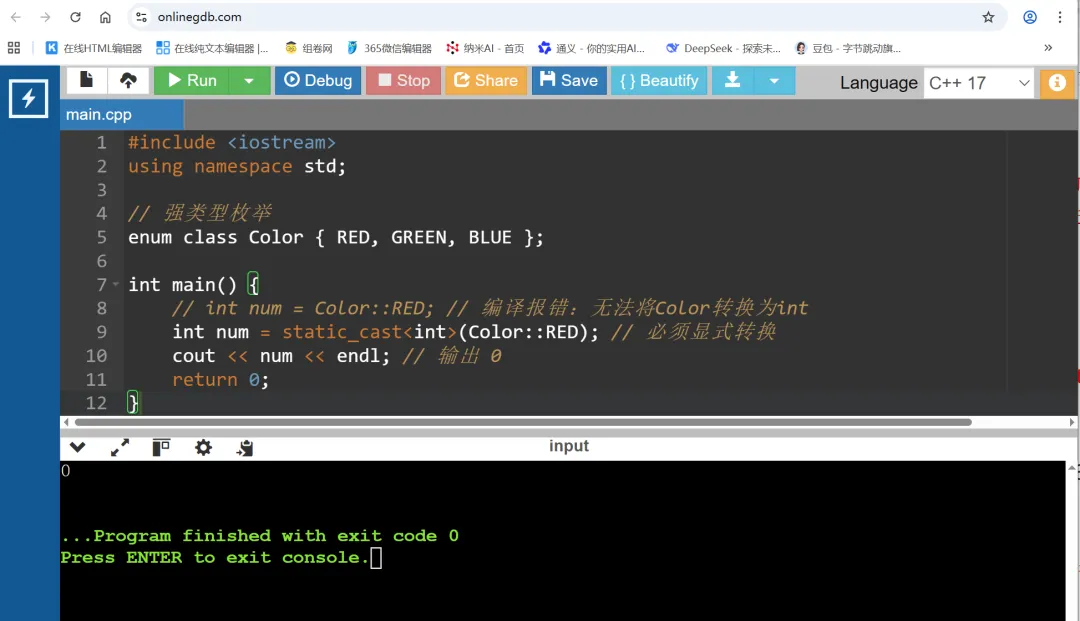
Task: Open the input tab area
Action: [569, 446]
